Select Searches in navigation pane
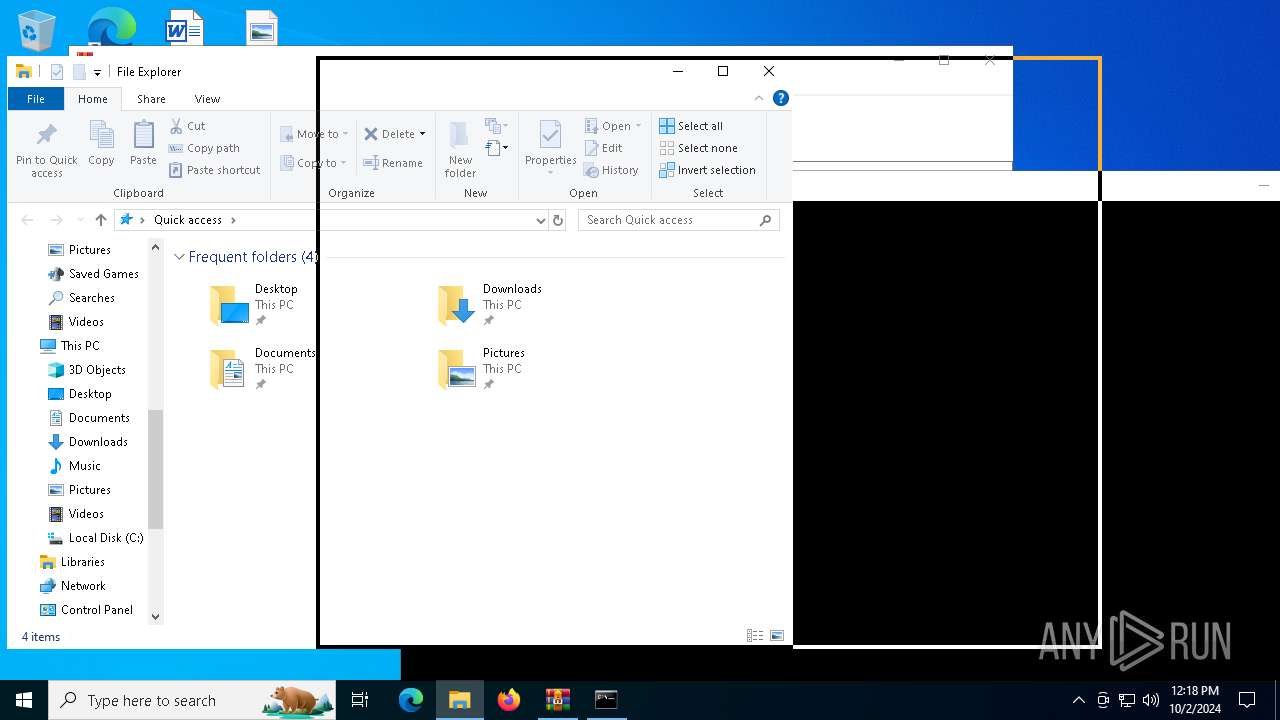 click(91, 298)
